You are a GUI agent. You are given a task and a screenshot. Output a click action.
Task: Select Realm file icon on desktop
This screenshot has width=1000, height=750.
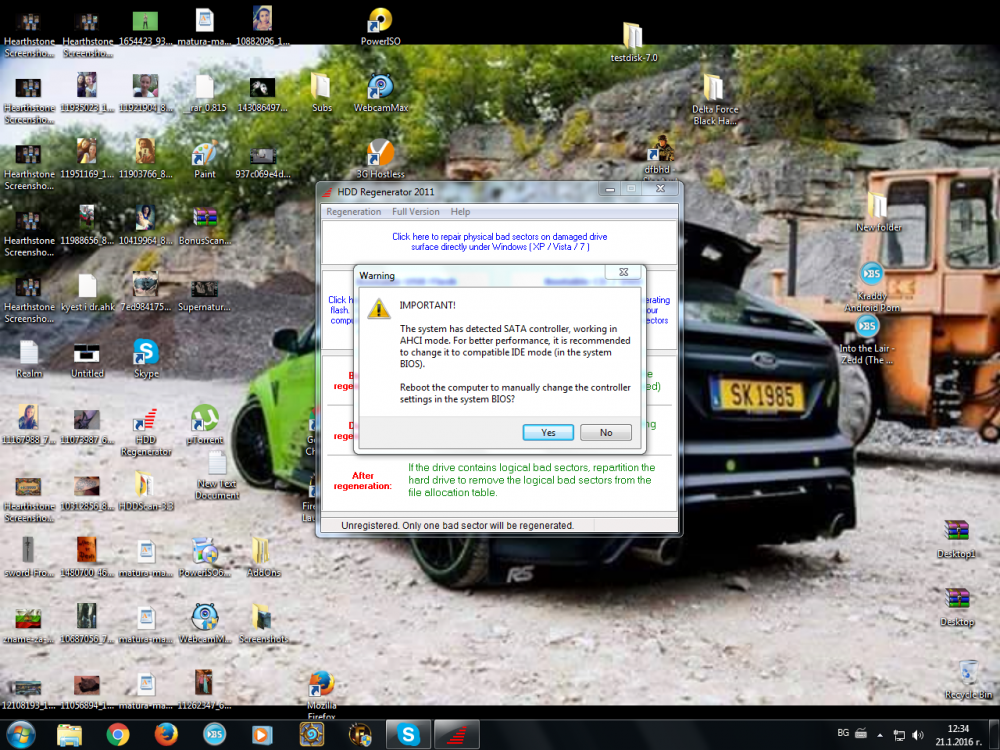29,358
